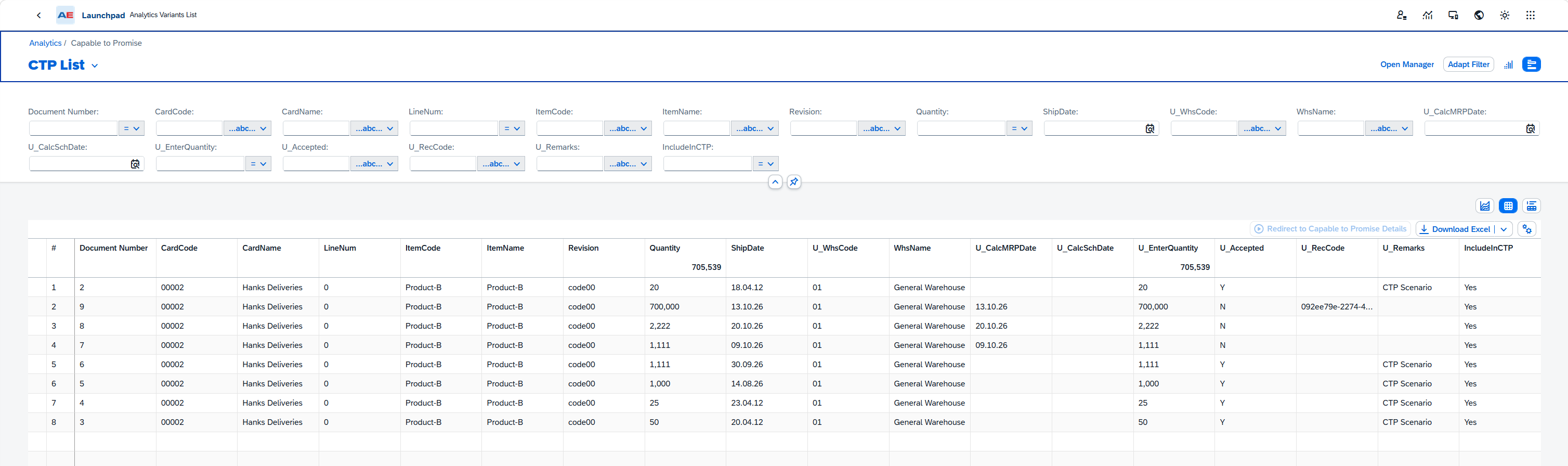Click the AE Launchpad logo

pos(65,15)
